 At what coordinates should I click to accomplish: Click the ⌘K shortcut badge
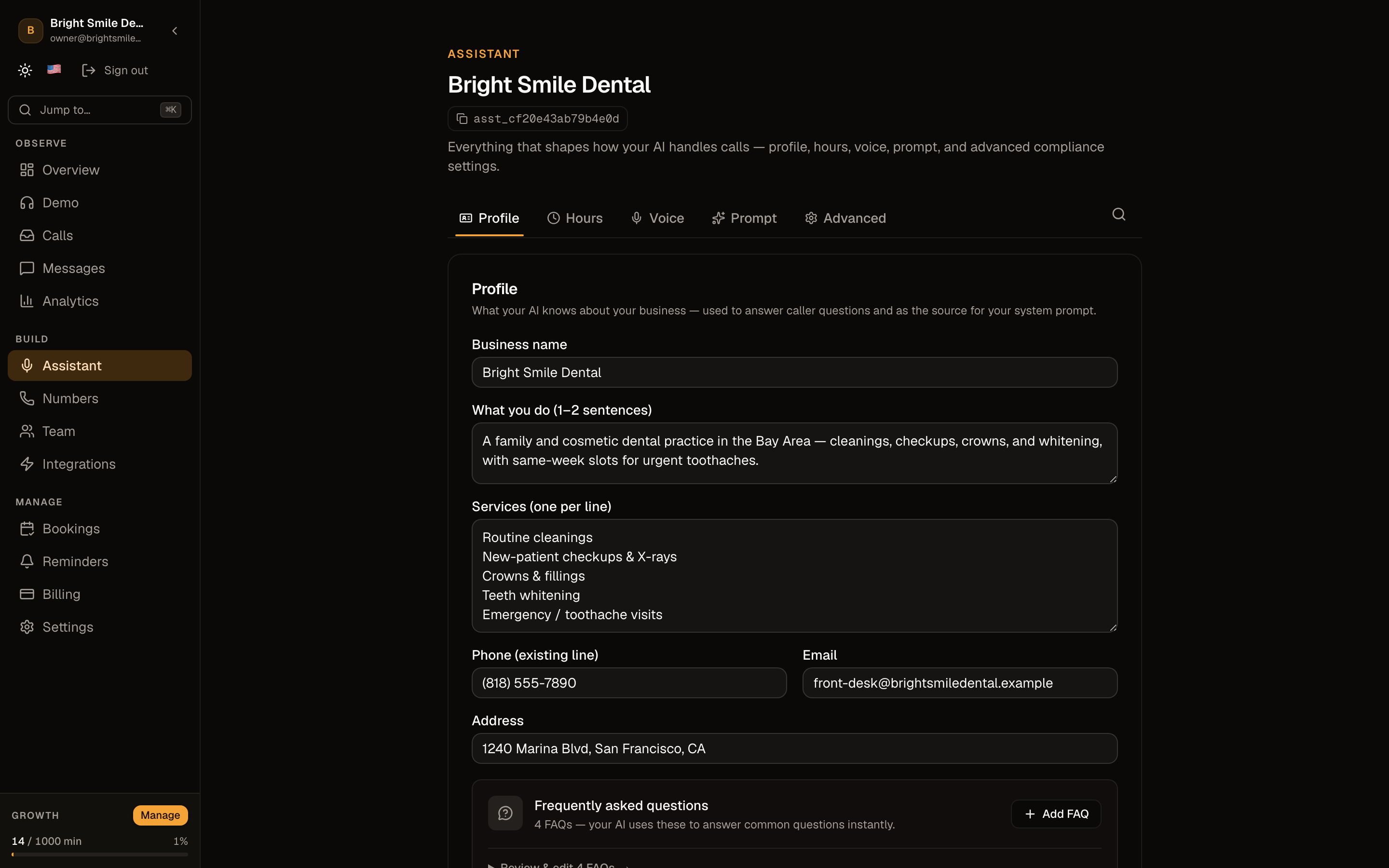pos(170,109)
